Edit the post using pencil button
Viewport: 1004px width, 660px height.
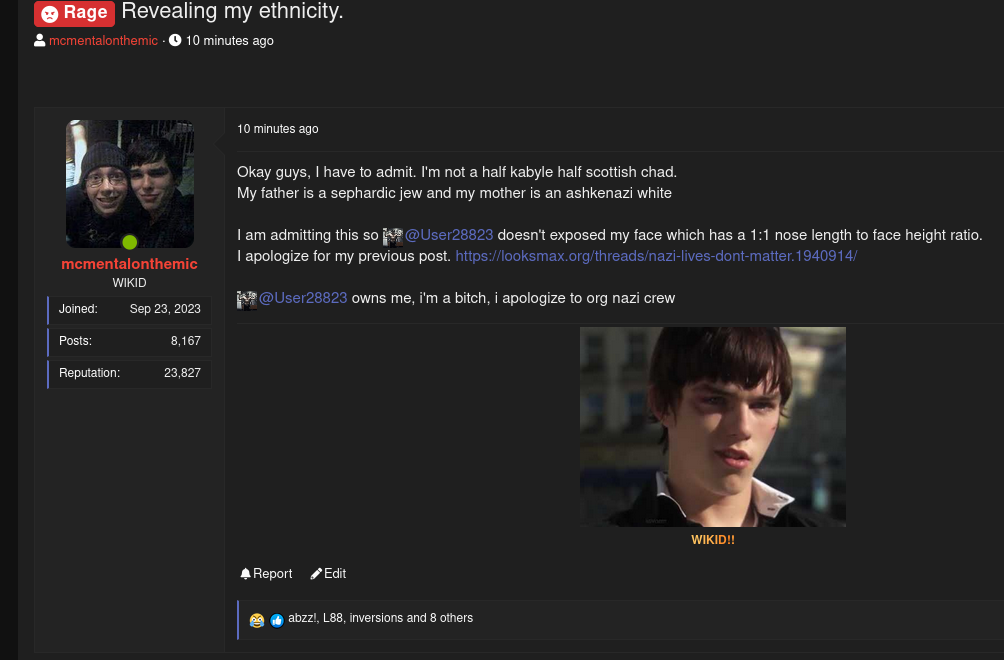point(328,574)
